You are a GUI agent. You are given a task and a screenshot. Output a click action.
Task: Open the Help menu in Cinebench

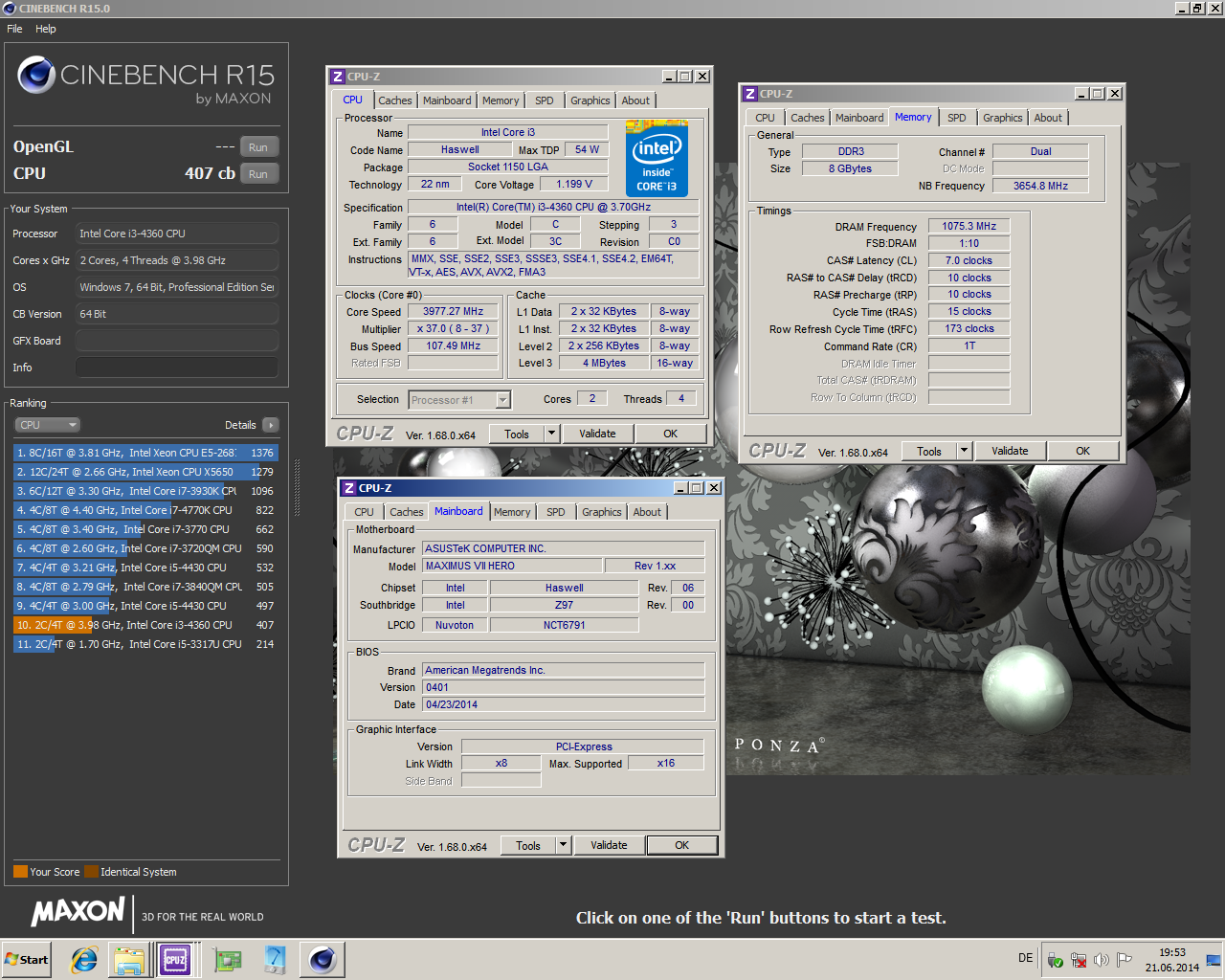[46, 29]
